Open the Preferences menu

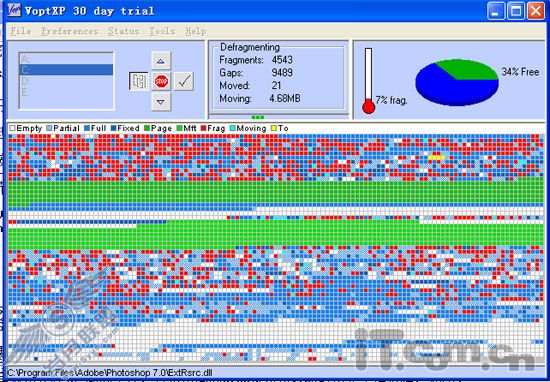tap(69, 31)
